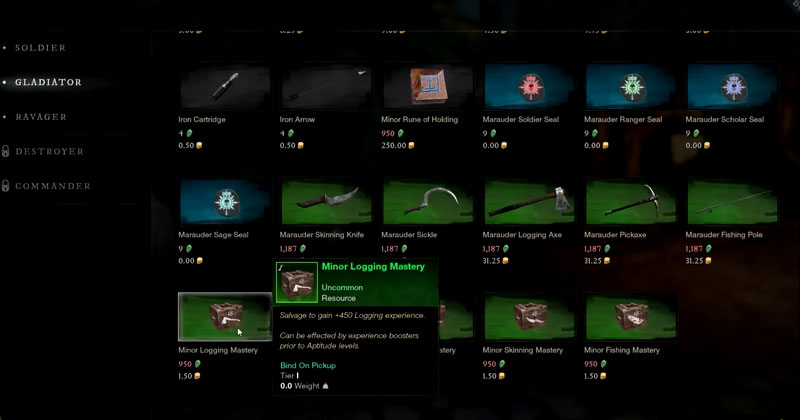
Task: Pick the Marauder Fishing Pole item
Action: 732,202
